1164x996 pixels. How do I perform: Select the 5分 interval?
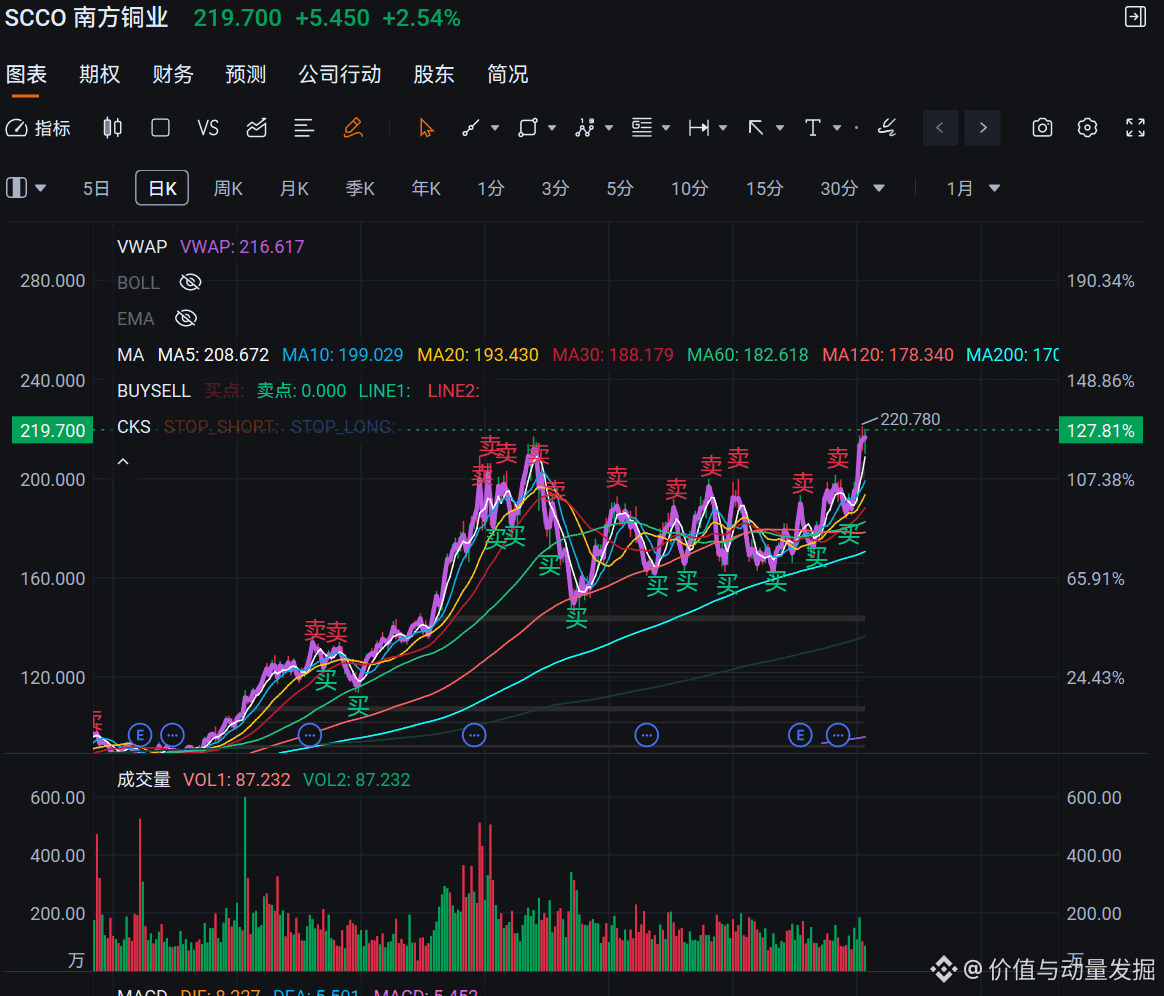[620, 189]
